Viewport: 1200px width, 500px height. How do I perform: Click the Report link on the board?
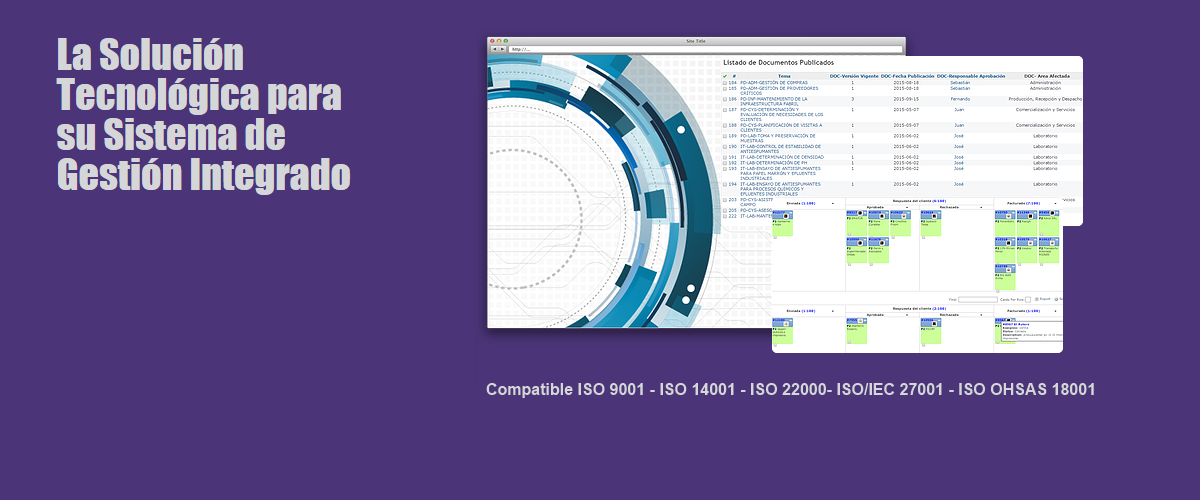click(x=1047, y=299)
